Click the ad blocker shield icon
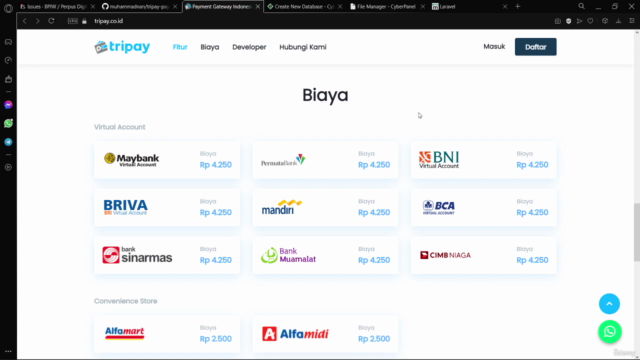Screen dimensions: 640x360 [569, 21]
